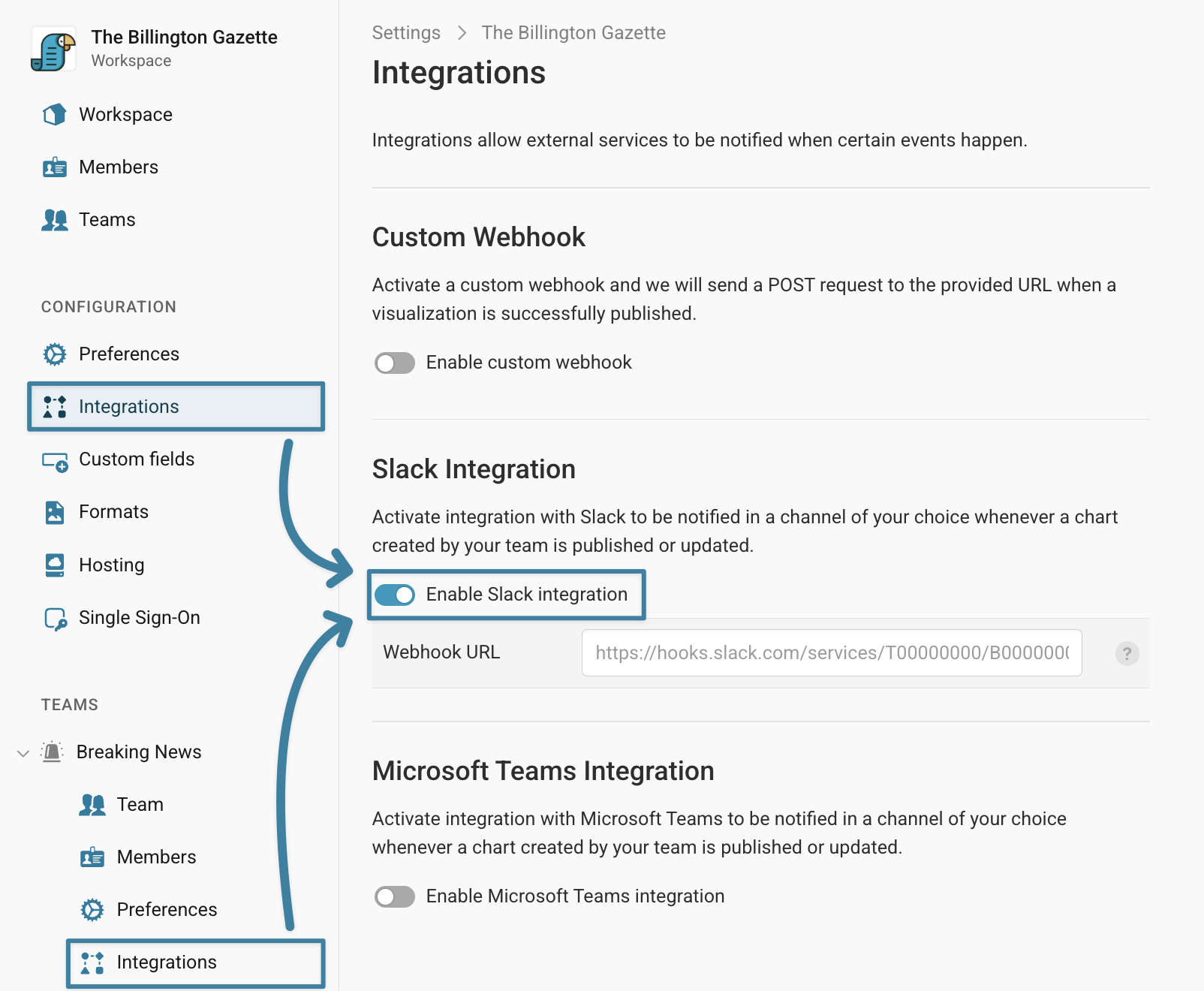Disable the Slack integration toggle
Image resolution: width=1204 pixels, height=991 pixels.
(x=395, y=595)
